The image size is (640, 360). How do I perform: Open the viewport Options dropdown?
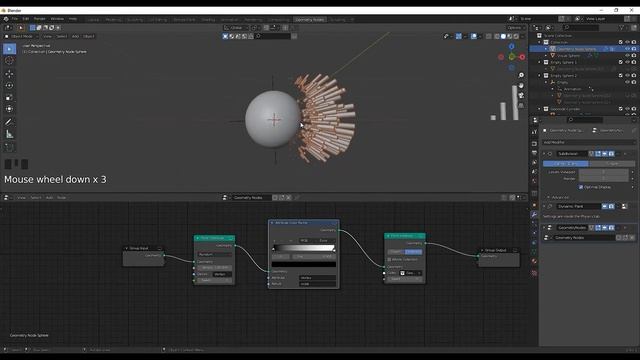pos(516,28)
